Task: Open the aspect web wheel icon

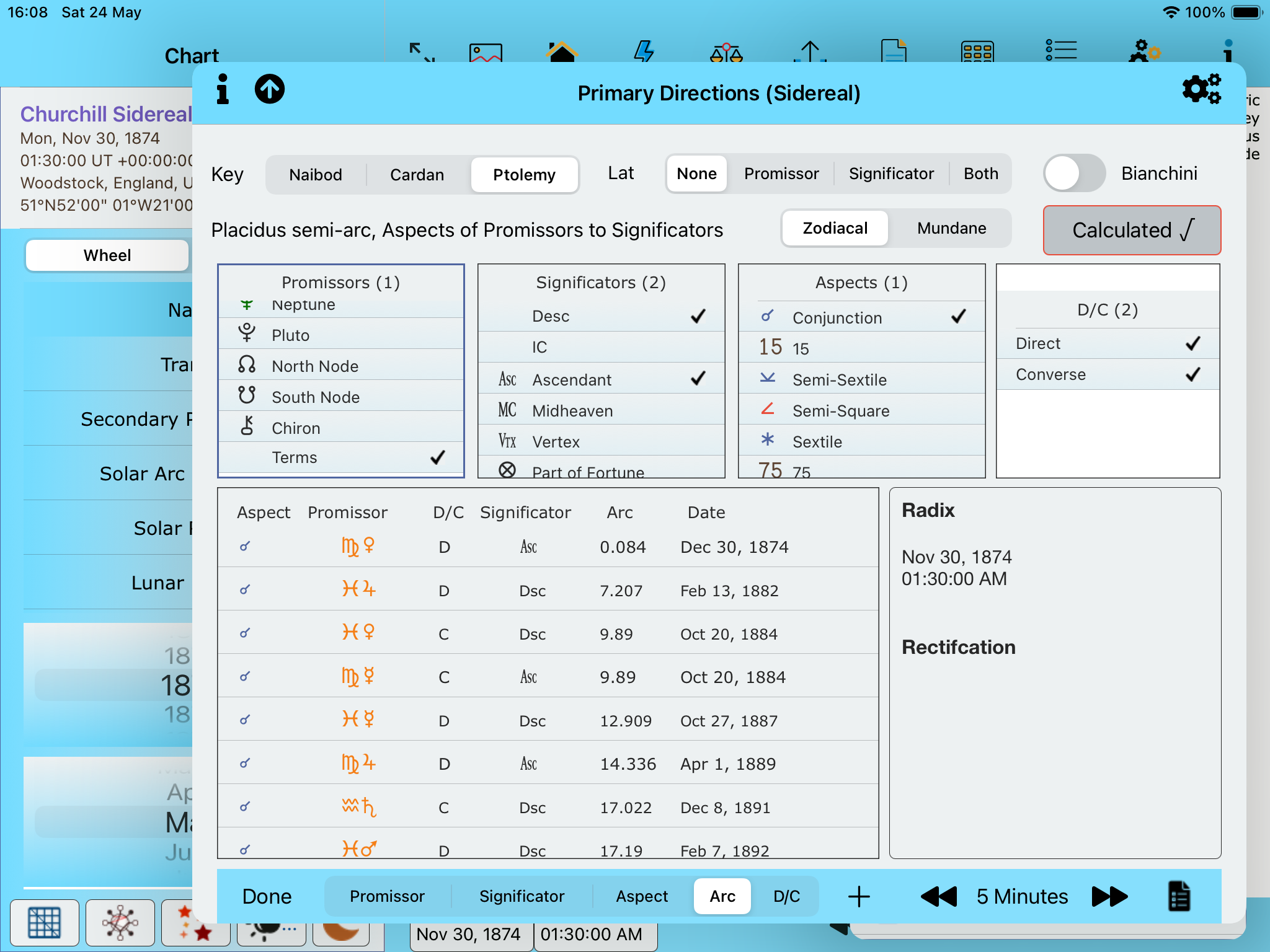Action: [120, 922]
